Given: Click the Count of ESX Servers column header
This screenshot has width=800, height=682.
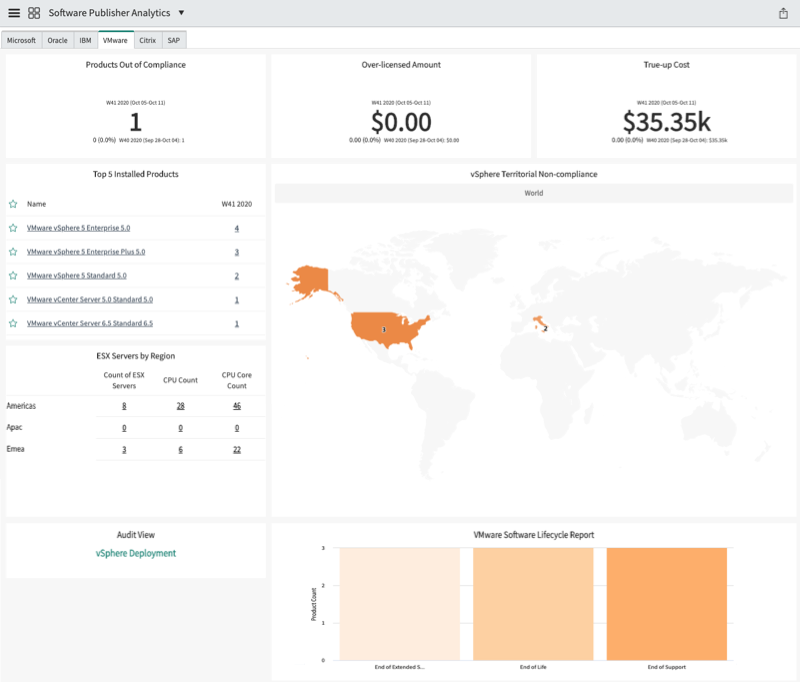Looking at the screenshot, I should pos(124,380).
